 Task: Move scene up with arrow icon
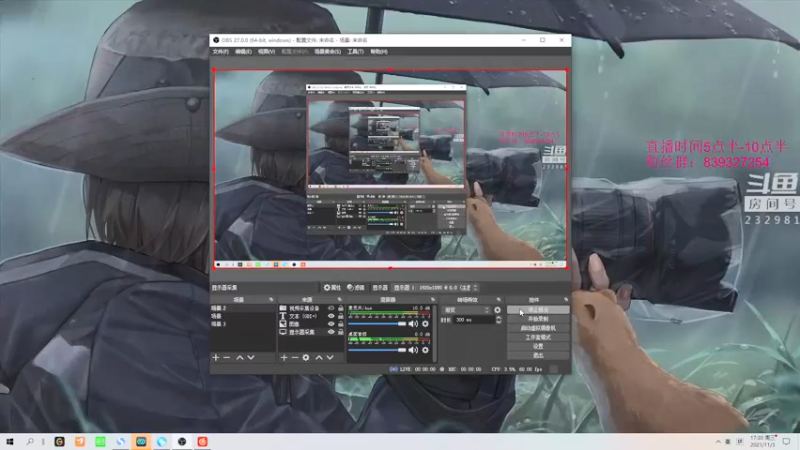240,358
